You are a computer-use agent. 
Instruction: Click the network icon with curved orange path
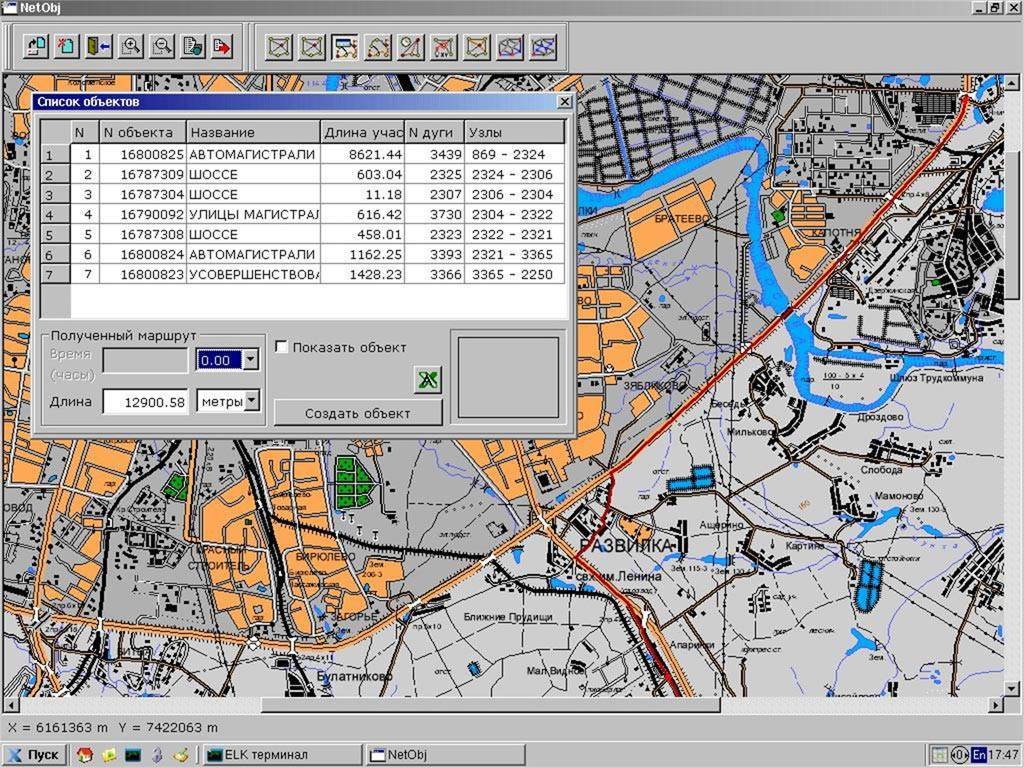tap(378, 47)
